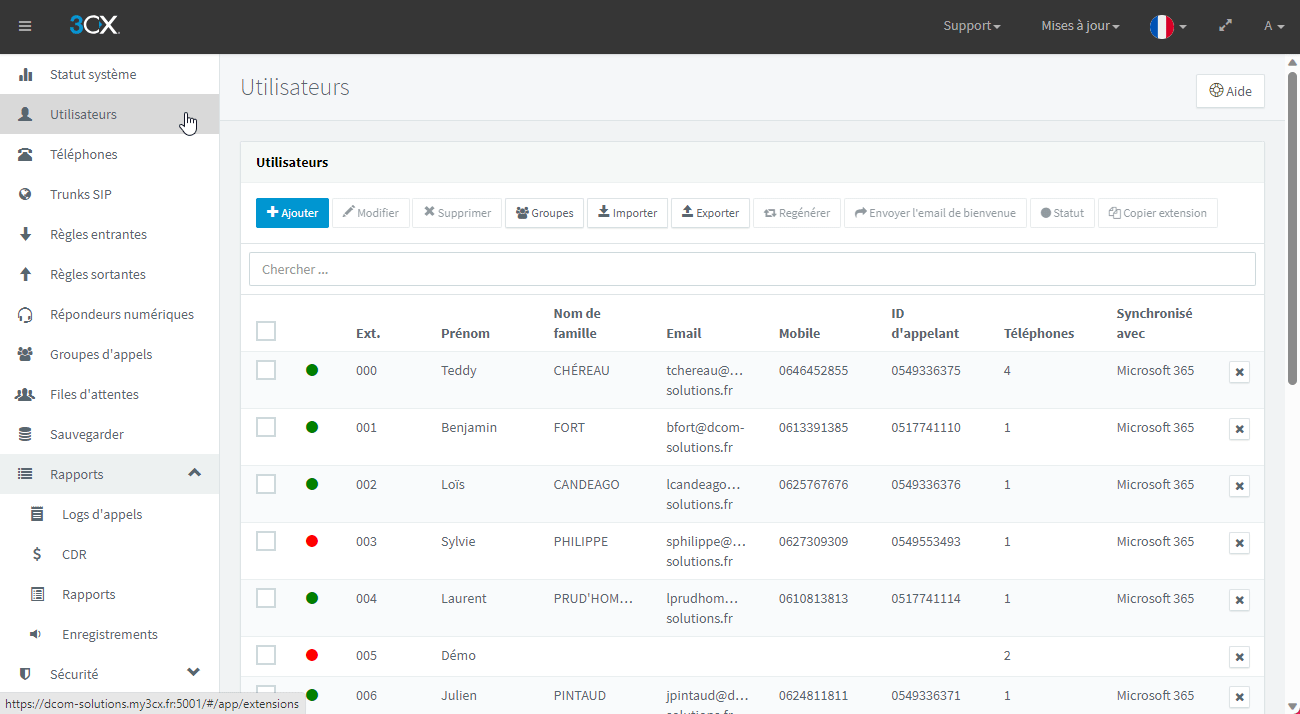The image size is (1300, 714).
Task: Click the email tchereau@ cell
Action: 705,380
